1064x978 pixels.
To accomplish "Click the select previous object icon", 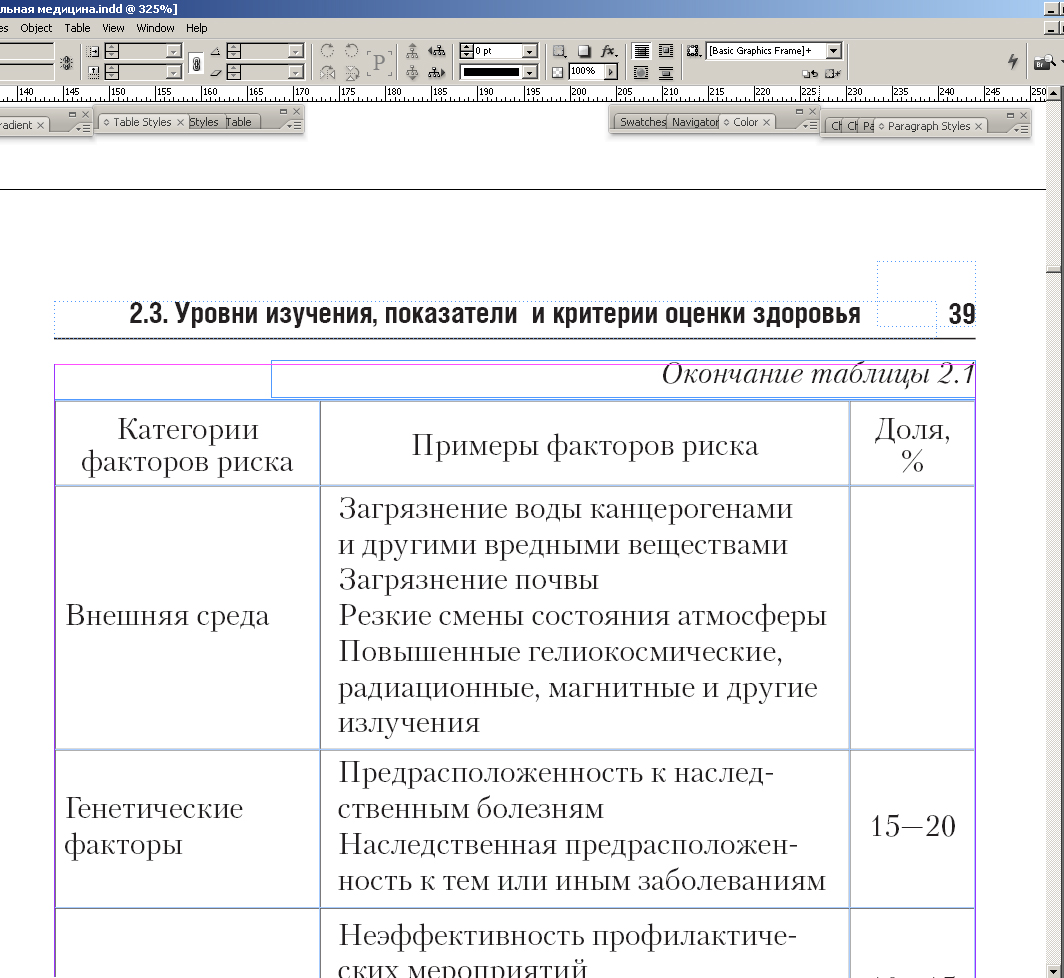I will coord(436,51).
